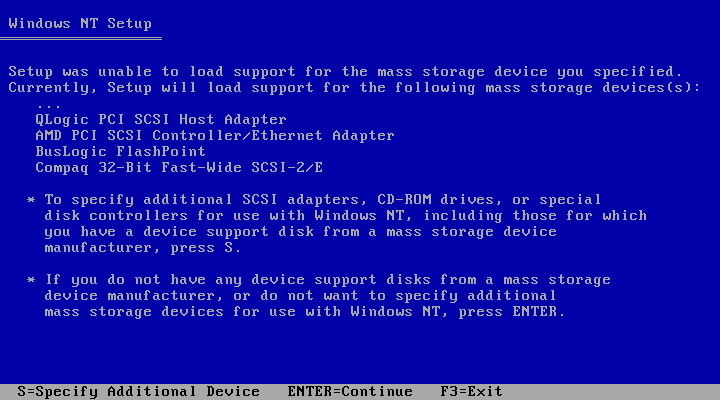Click the "you have a device support disk" line
The height and width of the screenshot is (400, 720).
click(x=300, y=231)
